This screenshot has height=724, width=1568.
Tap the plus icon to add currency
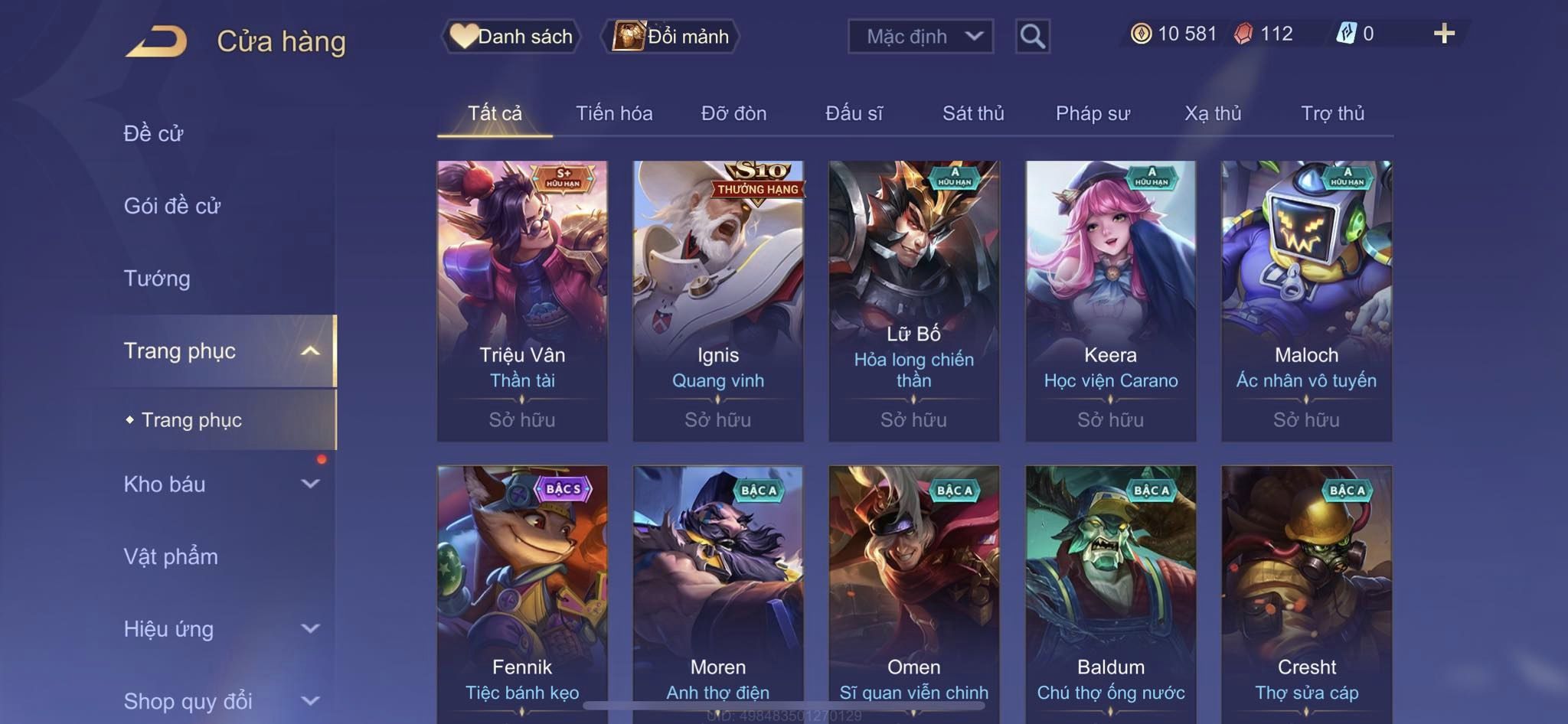[1444, 34]
